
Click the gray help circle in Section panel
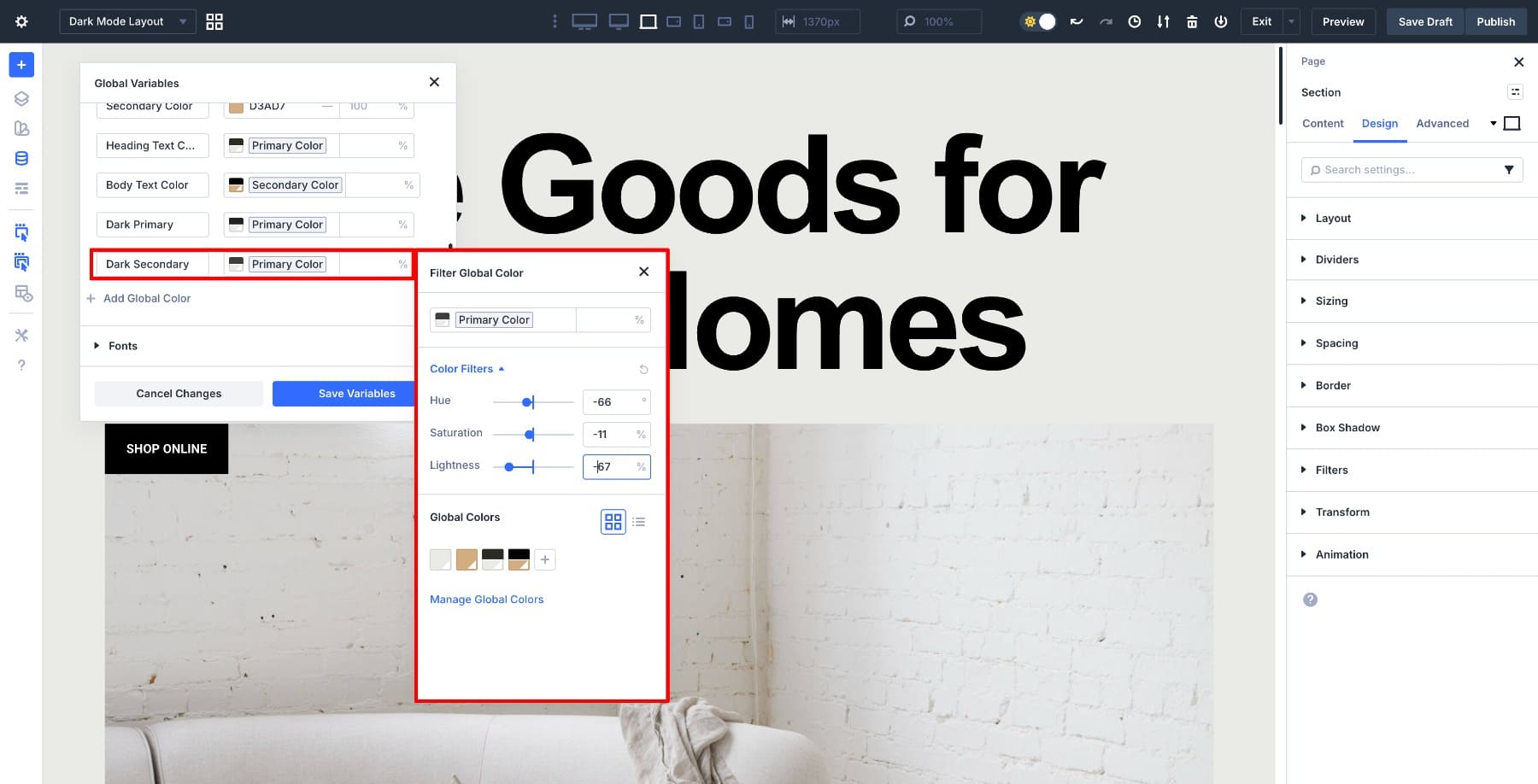[1310, 600]
